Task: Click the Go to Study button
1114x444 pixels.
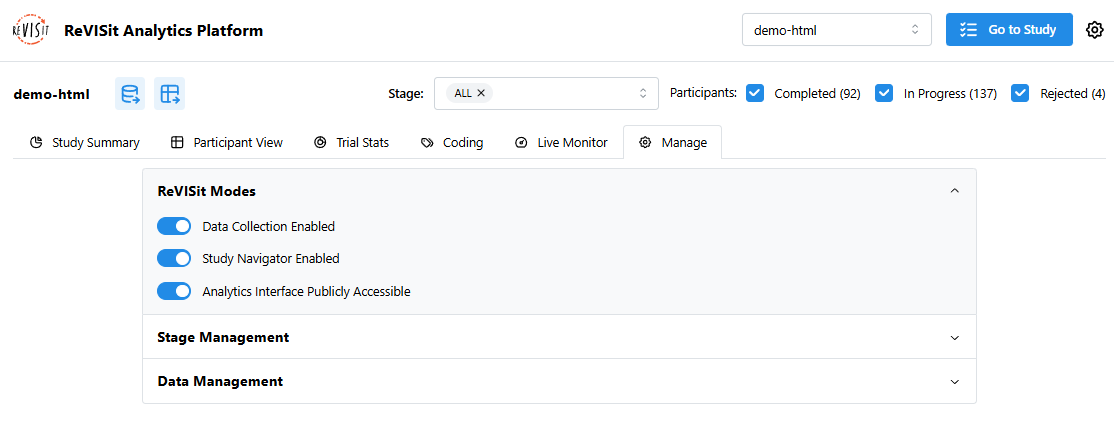Action: [x=1009, y=30]
